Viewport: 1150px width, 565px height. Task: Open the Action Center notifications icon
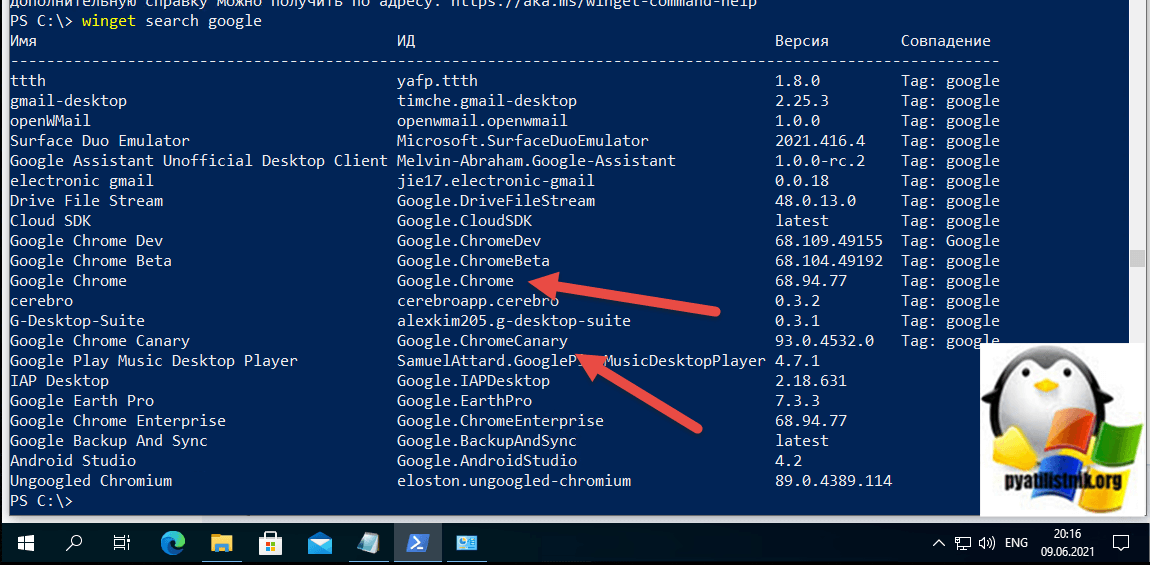[x=1123, y=543]
